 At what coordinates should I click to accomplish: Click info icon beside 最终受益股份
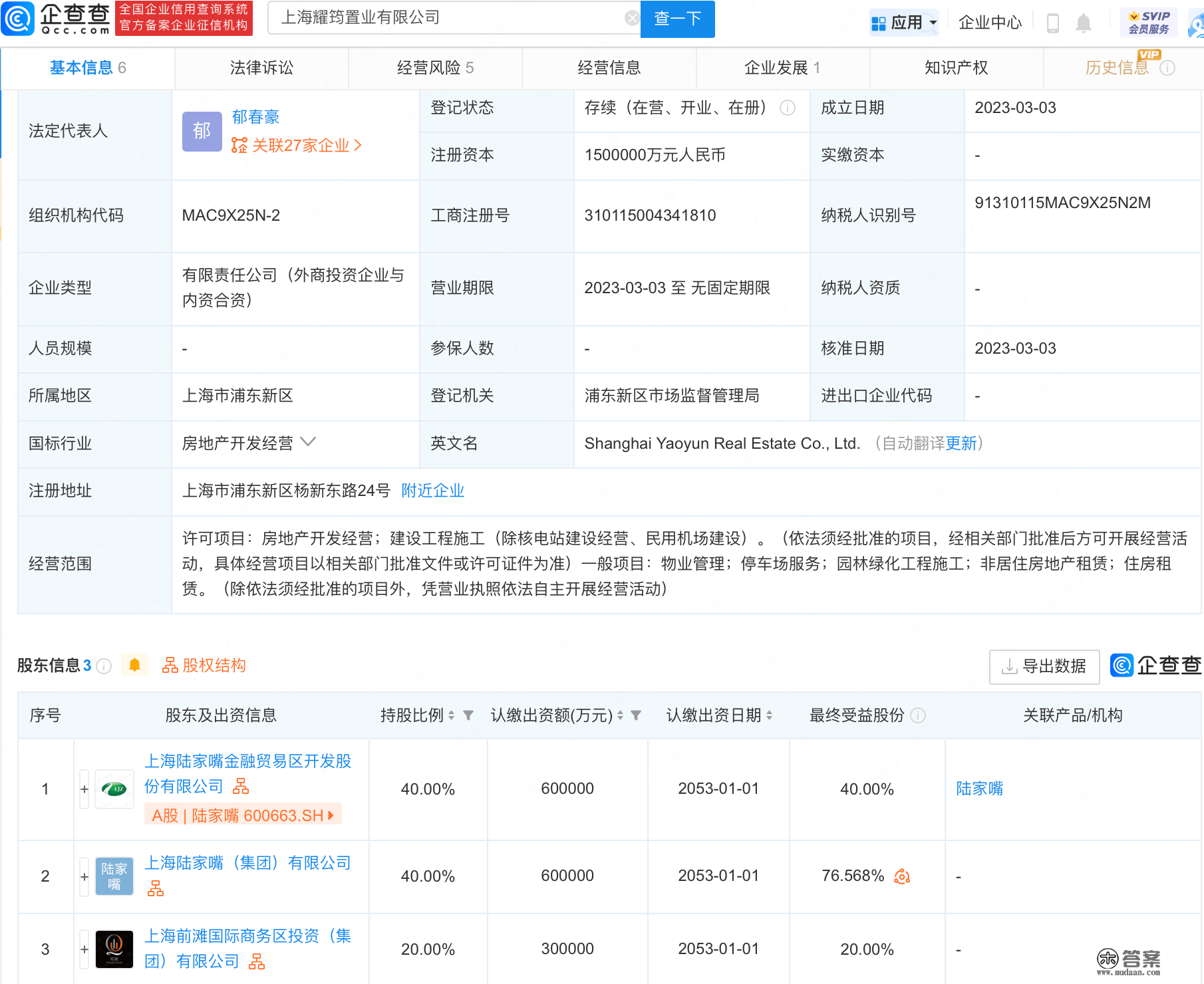(x=918, y=715)
